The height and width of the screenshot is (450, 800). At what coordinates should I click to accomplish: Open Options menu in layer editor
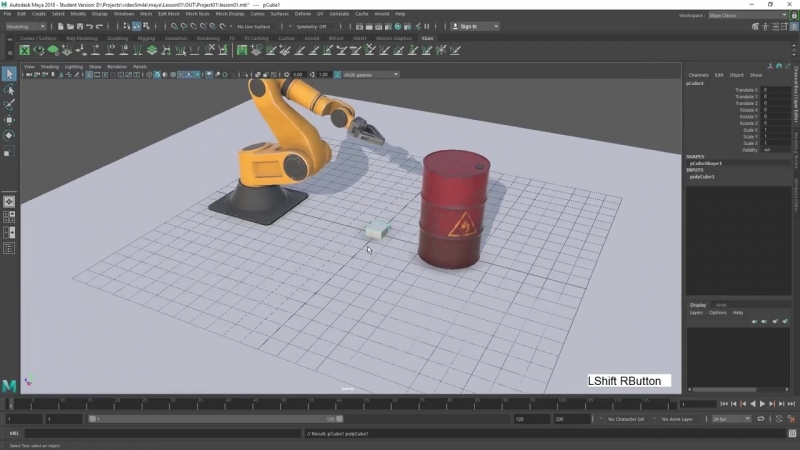pyautogui.click(x=717, y=313)
